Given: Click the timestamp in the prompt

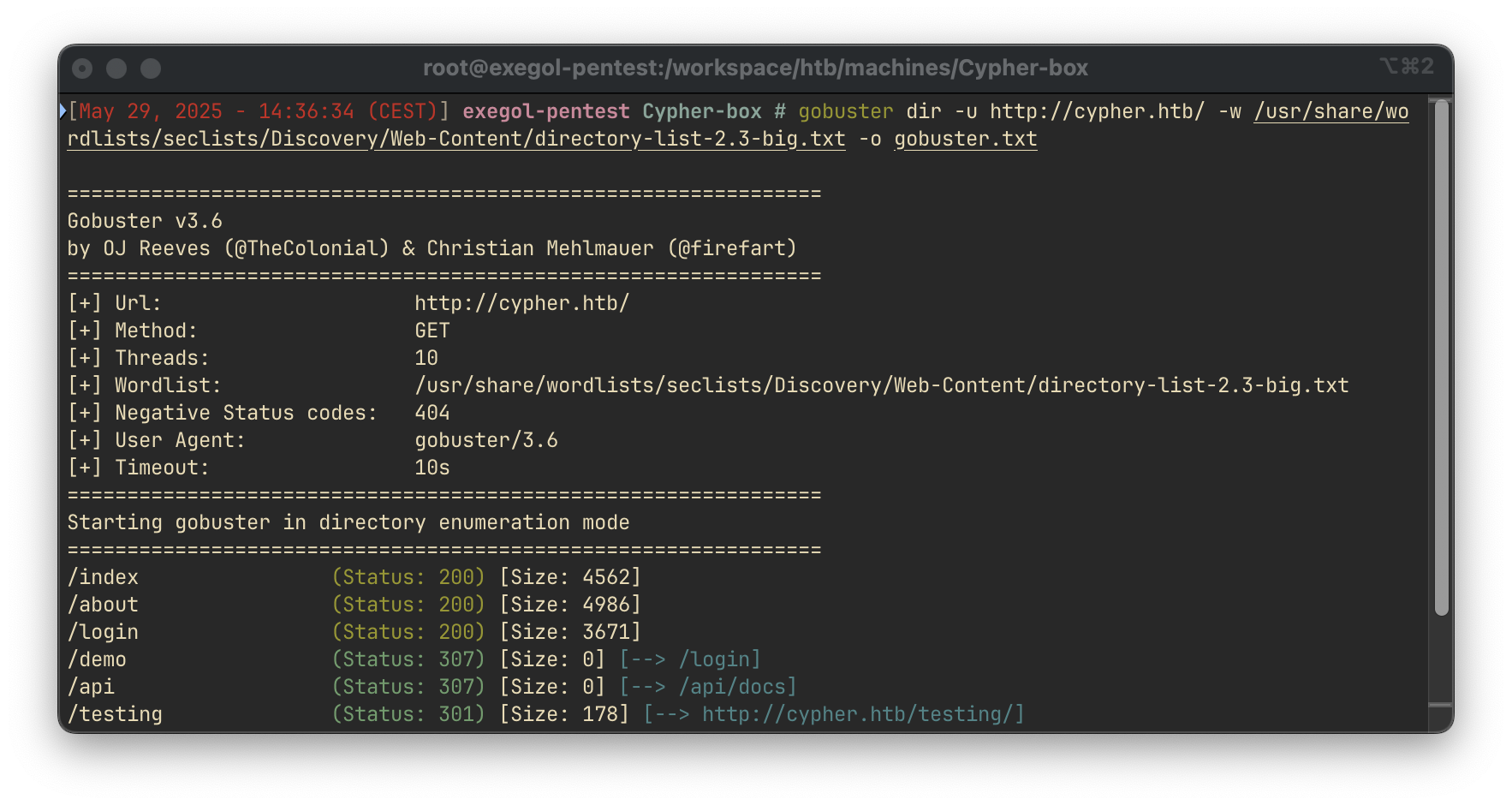Looking at the screenshot, I should (259, 111).
